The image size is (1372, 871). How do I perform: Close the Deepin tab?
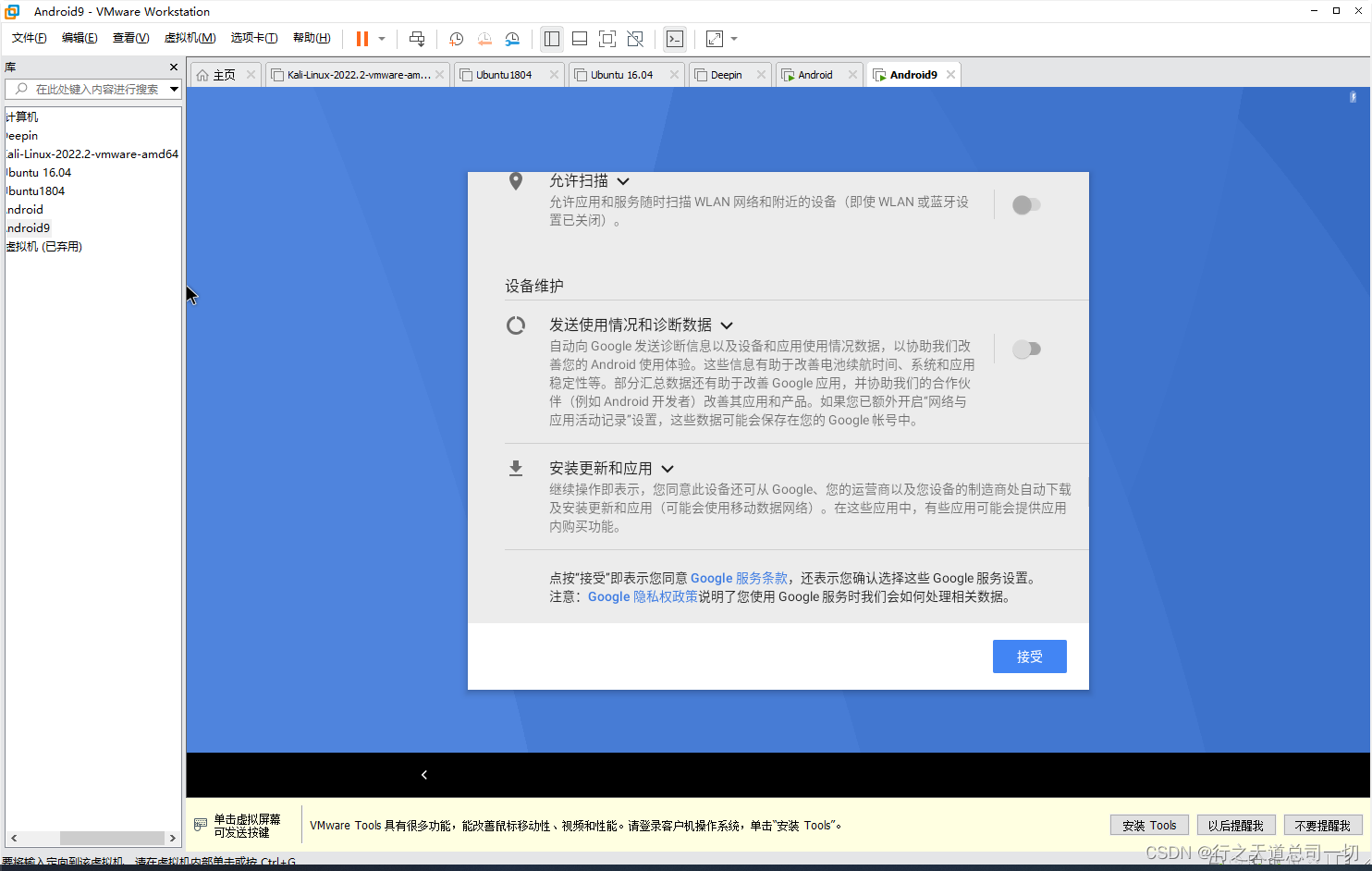point(761,75)
